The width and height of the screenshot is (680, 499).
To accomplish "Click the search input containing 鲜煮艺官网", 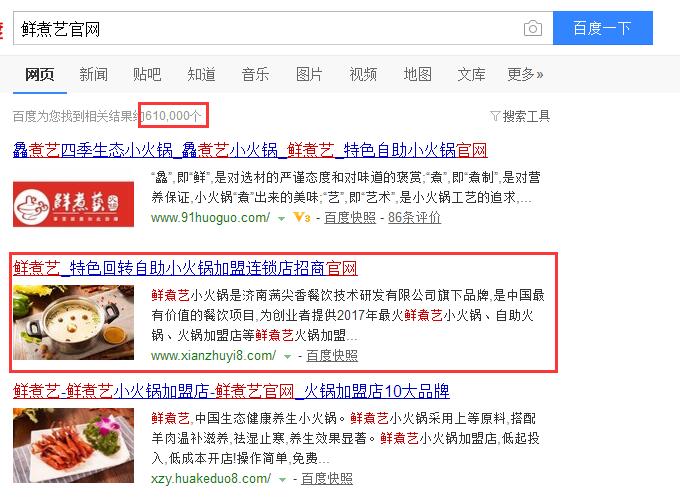I will click(x=269, y=29).
